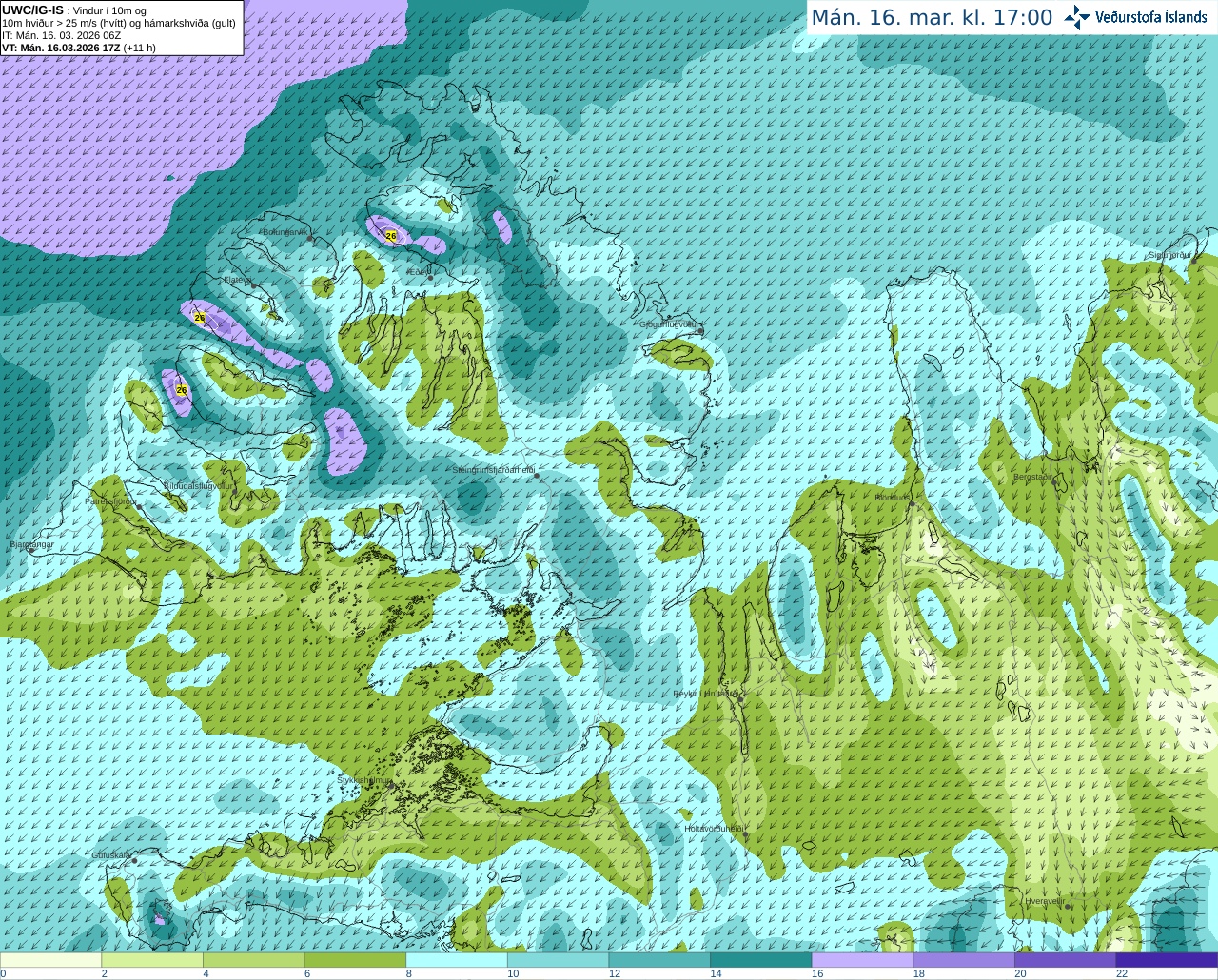
Task: Select the Reykir í Hrútafirði station dot
Action: [740, 697]
